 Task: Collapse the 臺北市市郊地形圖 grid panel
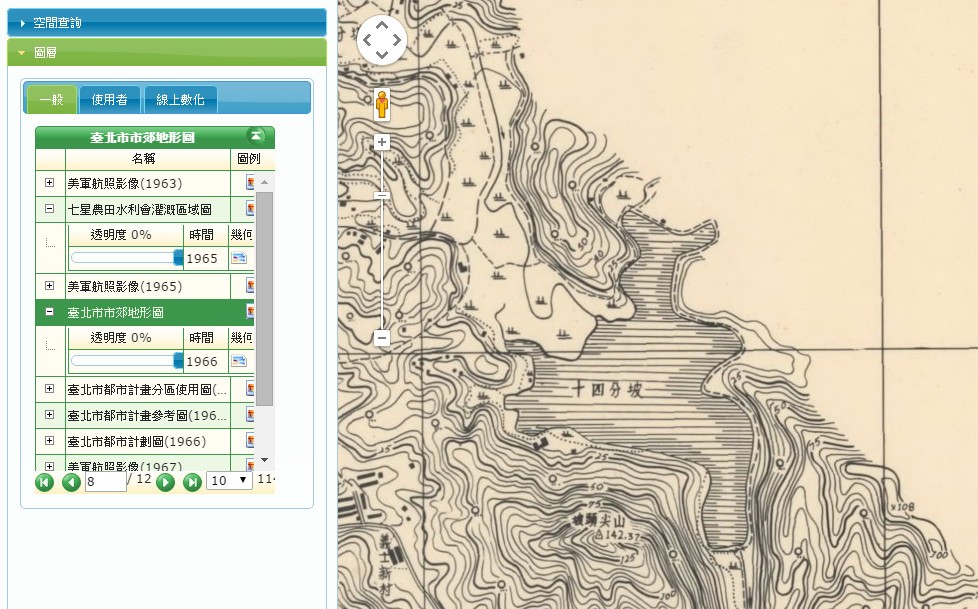click(x=256, y=136)
